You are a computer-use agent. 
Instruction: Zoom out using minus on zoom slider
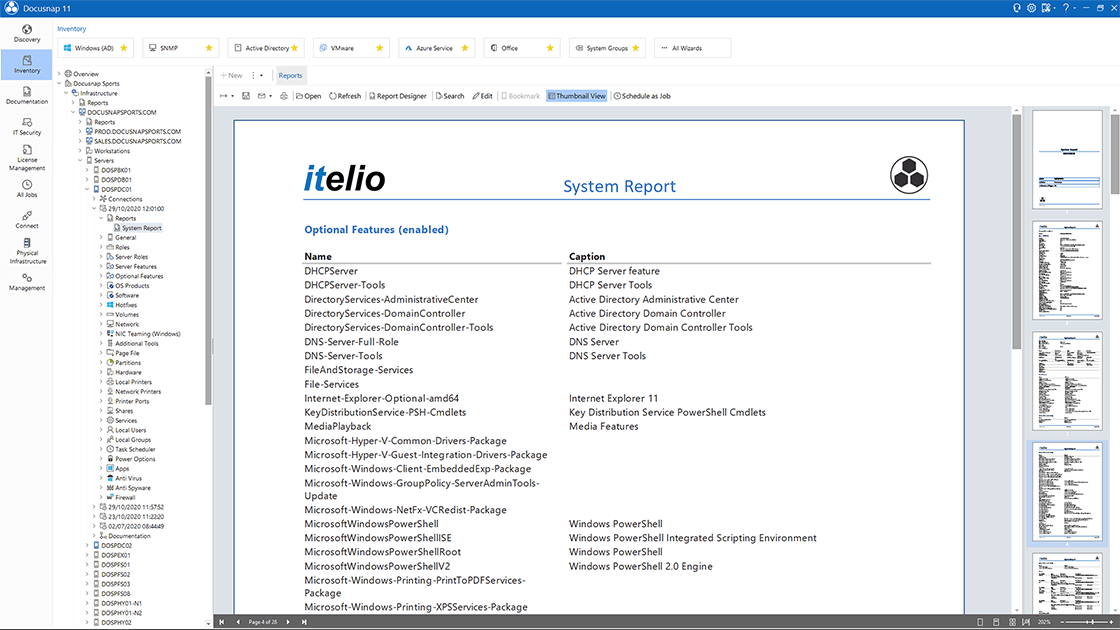click(x=1063, y=622)
